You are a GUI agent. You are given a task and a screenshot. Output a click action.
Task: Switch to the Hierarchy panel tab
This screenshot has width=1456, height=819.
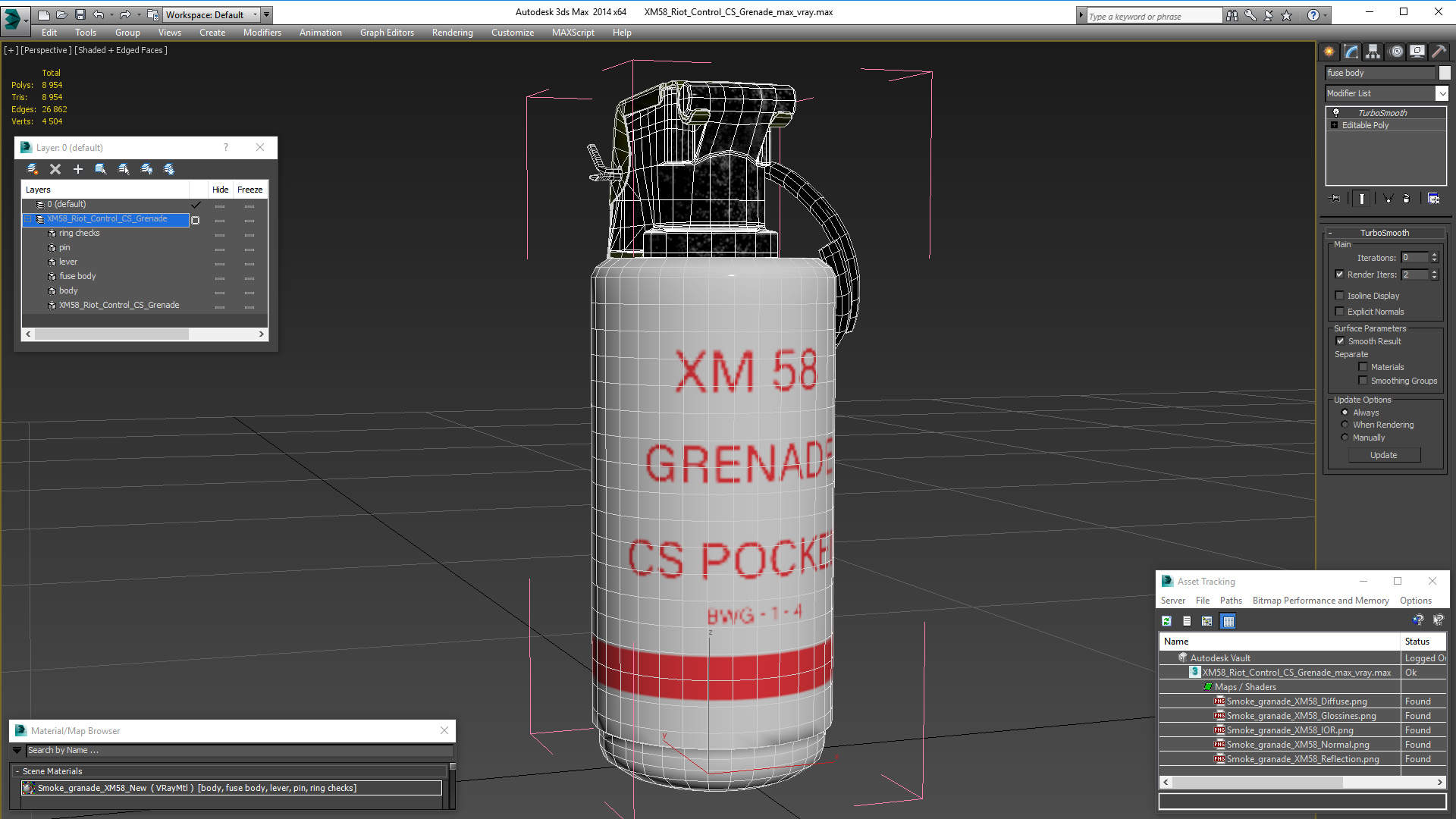click(1373, 52)
